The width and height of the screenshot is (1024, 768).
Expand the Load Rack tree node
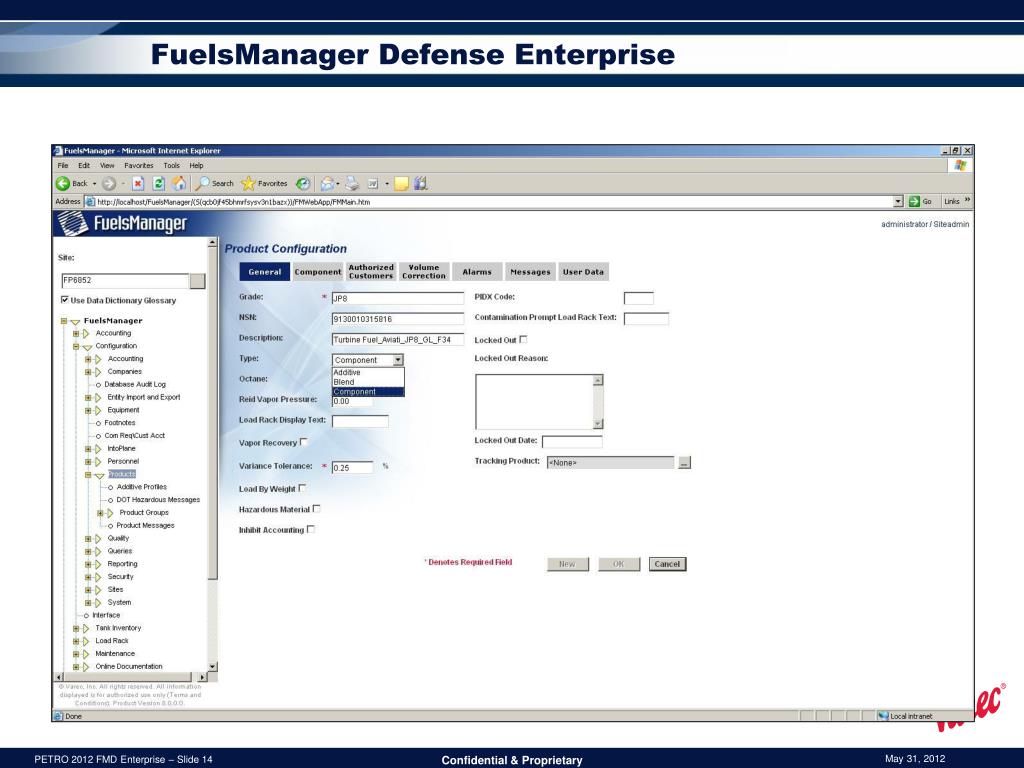[x=76, y=641]
